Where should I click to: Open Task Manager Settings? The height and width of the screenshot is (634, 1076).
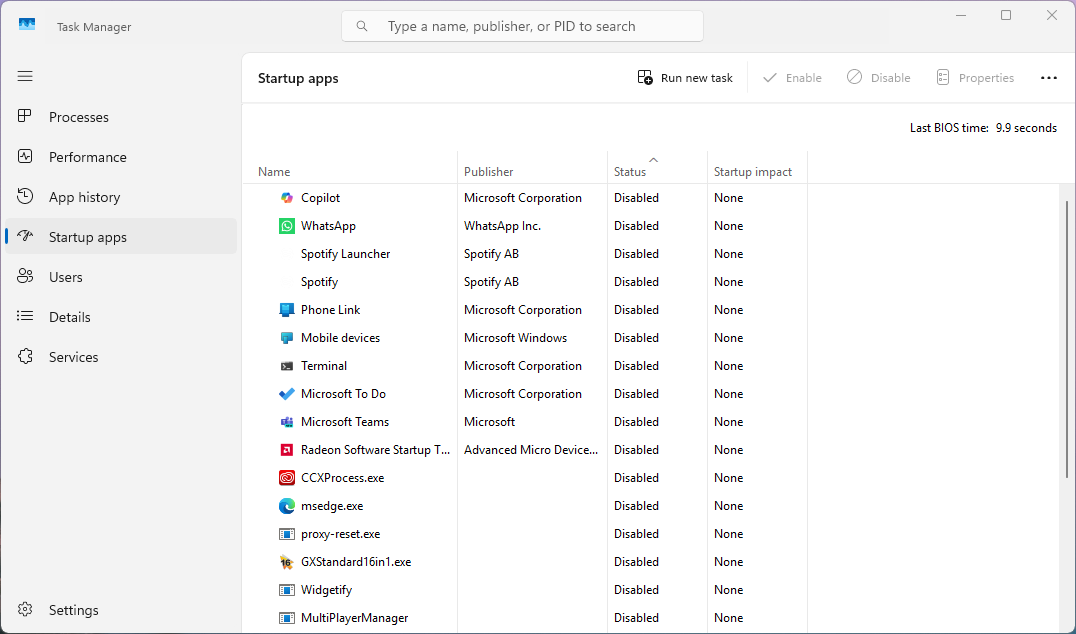[x=74, y=610]
